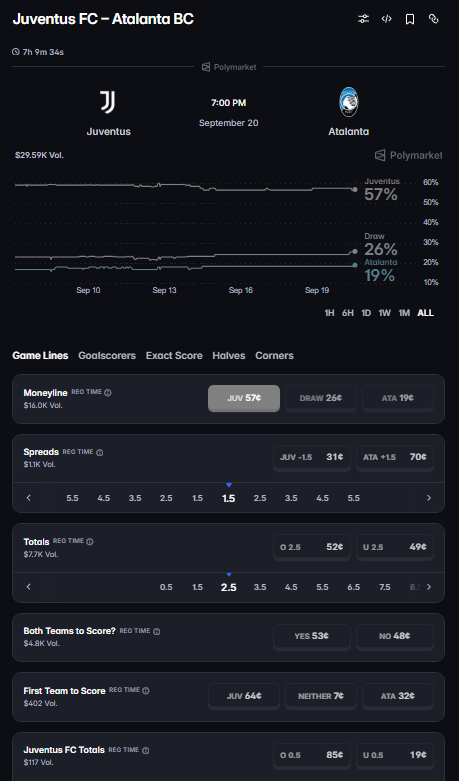Viewport: 459px width, 781px height.
Task: Click the First Team to Score info icon
Action: [x=146, y=691]
